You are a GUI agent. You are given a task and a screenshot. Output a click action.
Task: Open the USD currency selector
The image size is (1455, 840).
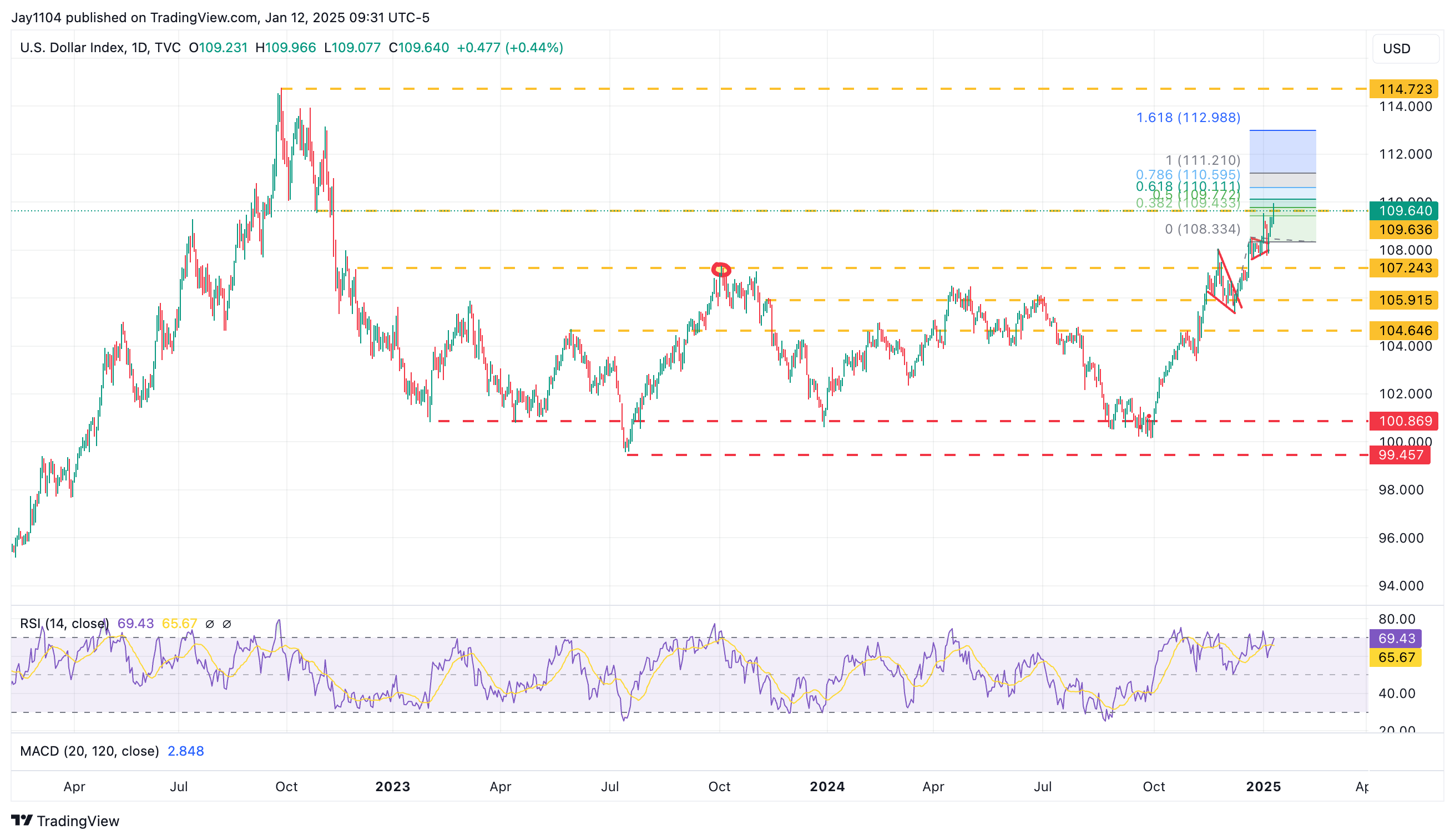point(1405,48)
